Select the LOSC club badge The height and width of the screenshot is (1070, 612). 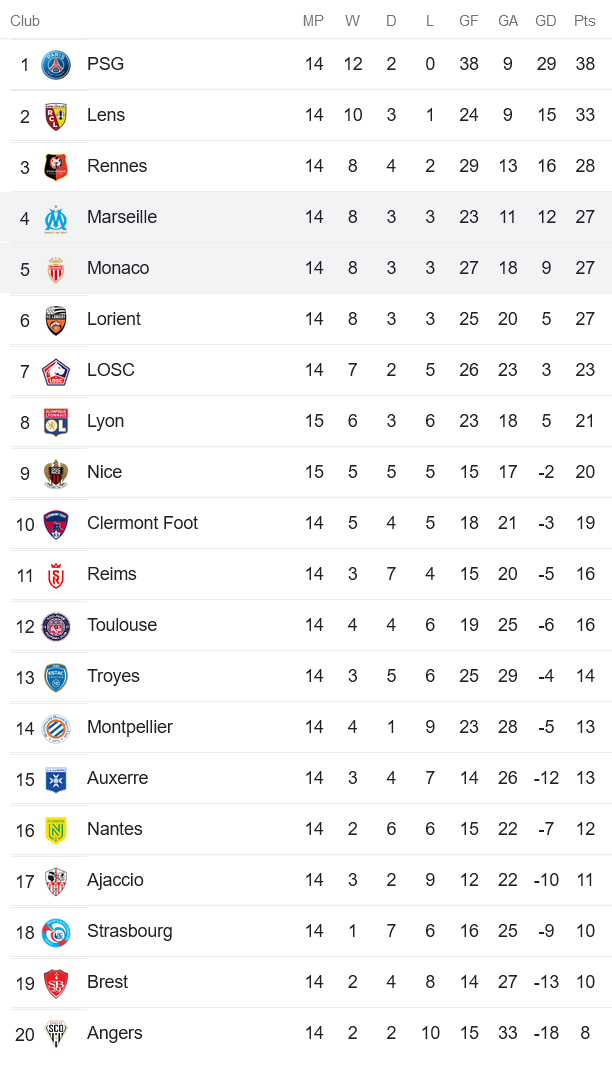[56, 371]
